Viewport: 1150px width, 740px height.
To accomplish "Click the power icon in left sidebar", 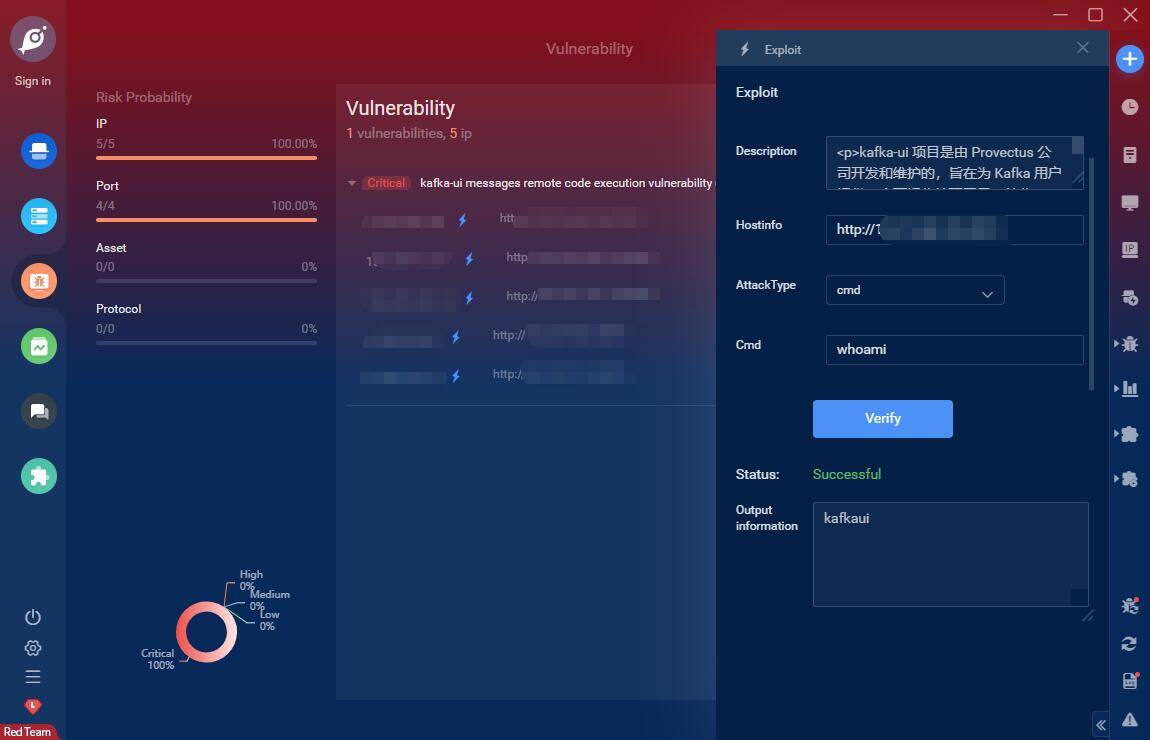I will coord(33,617).
